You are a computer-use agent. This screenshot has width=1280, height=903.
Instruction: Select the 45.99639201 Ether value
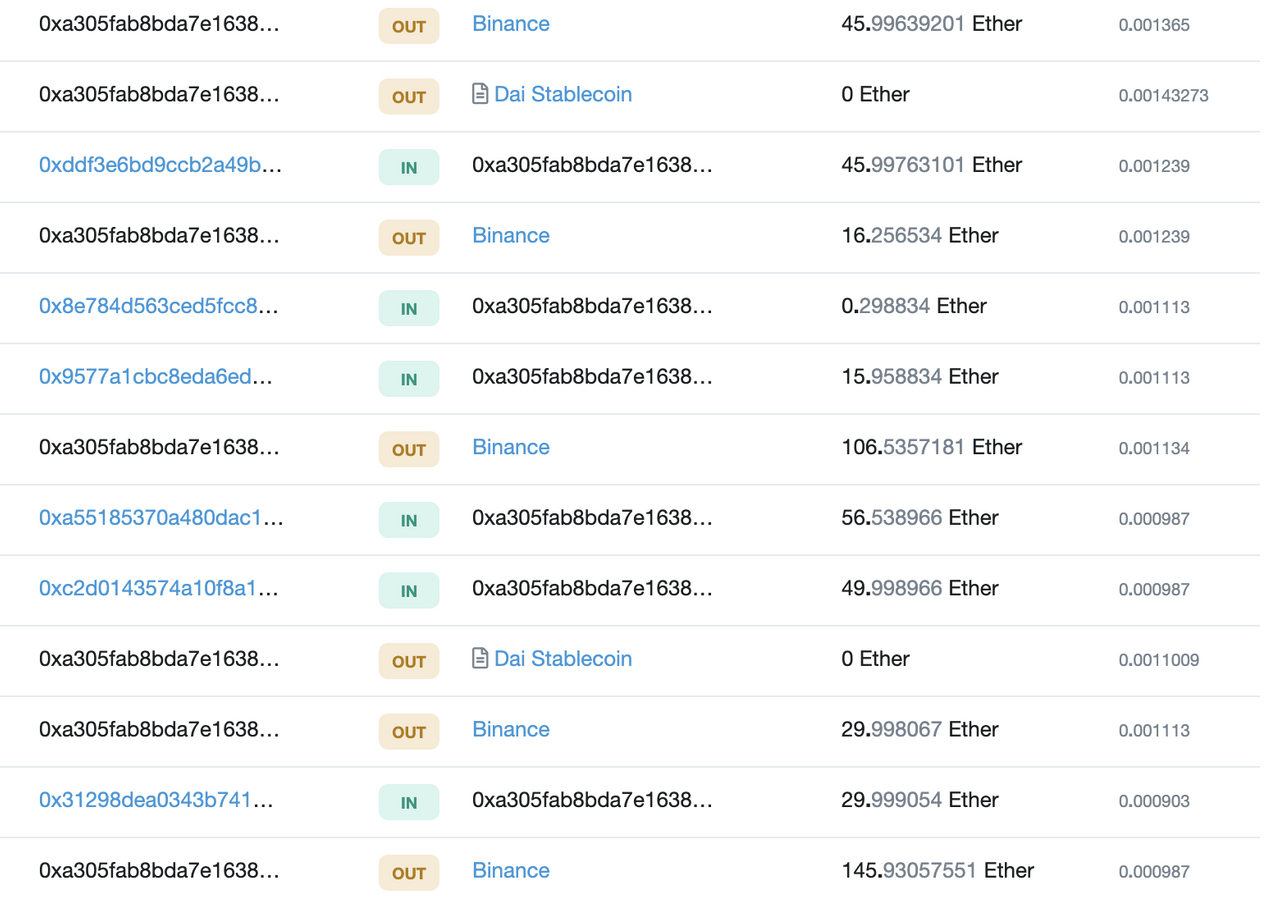click(932, 23)
